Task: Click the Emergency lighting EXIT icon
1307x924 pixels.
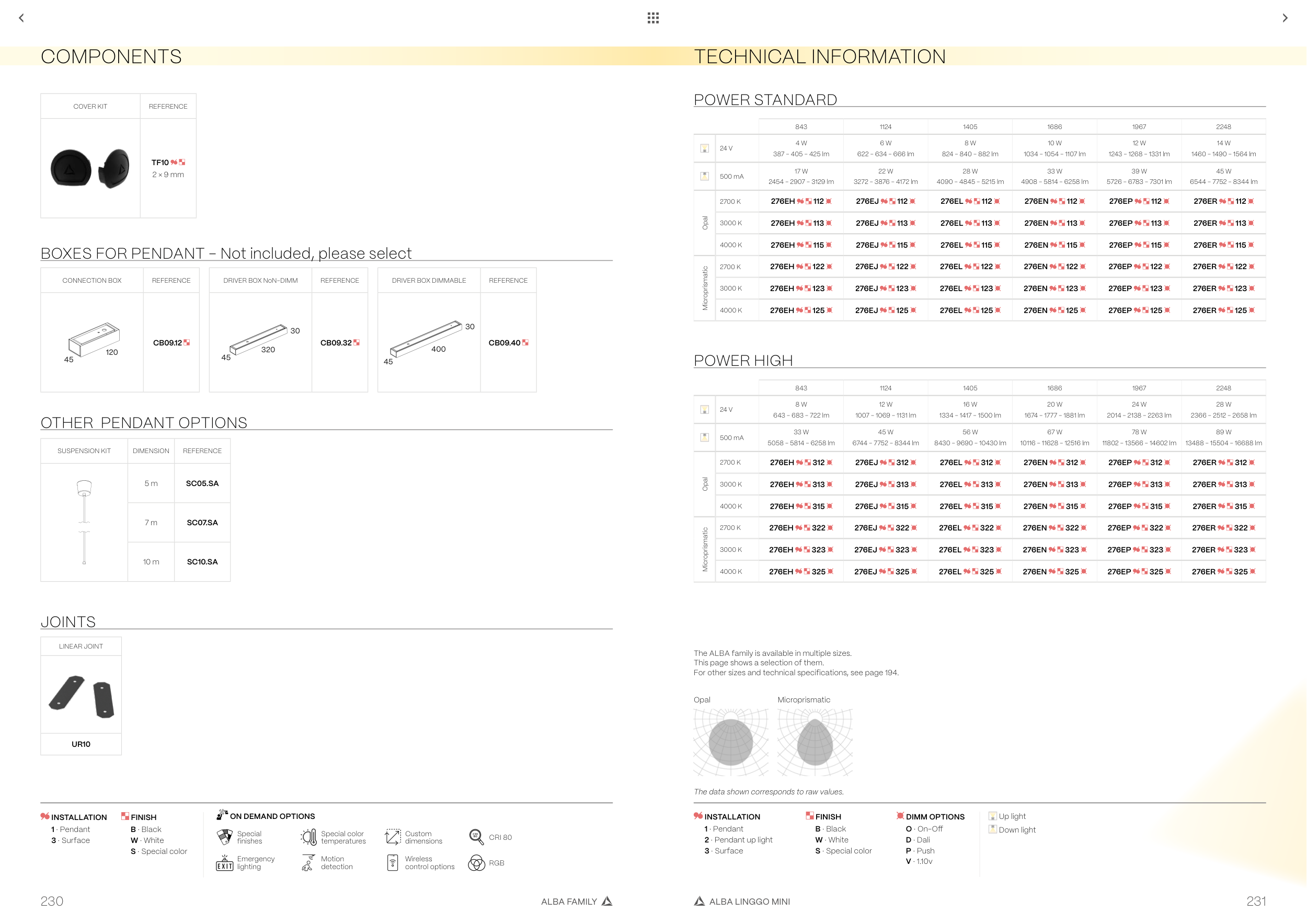Action: coord(224,863)
